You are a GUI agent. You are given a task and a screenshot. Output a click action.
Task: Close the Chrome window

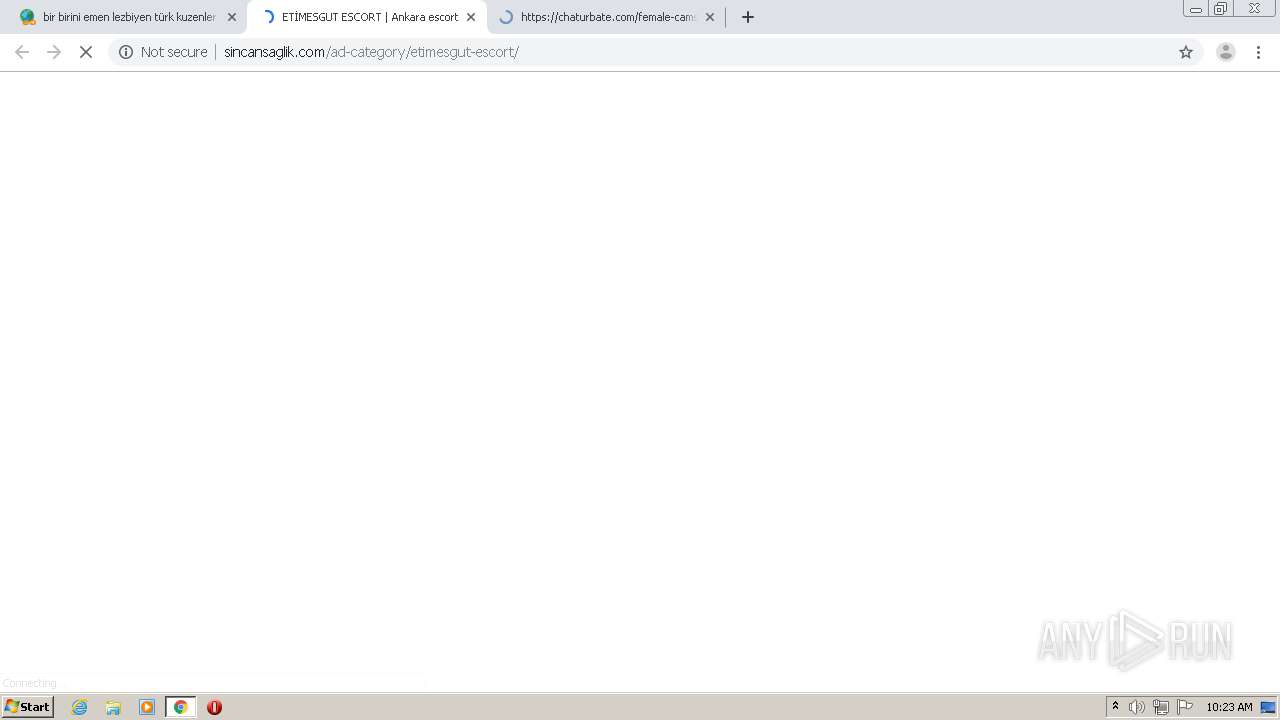click(x=1254, y=9)
